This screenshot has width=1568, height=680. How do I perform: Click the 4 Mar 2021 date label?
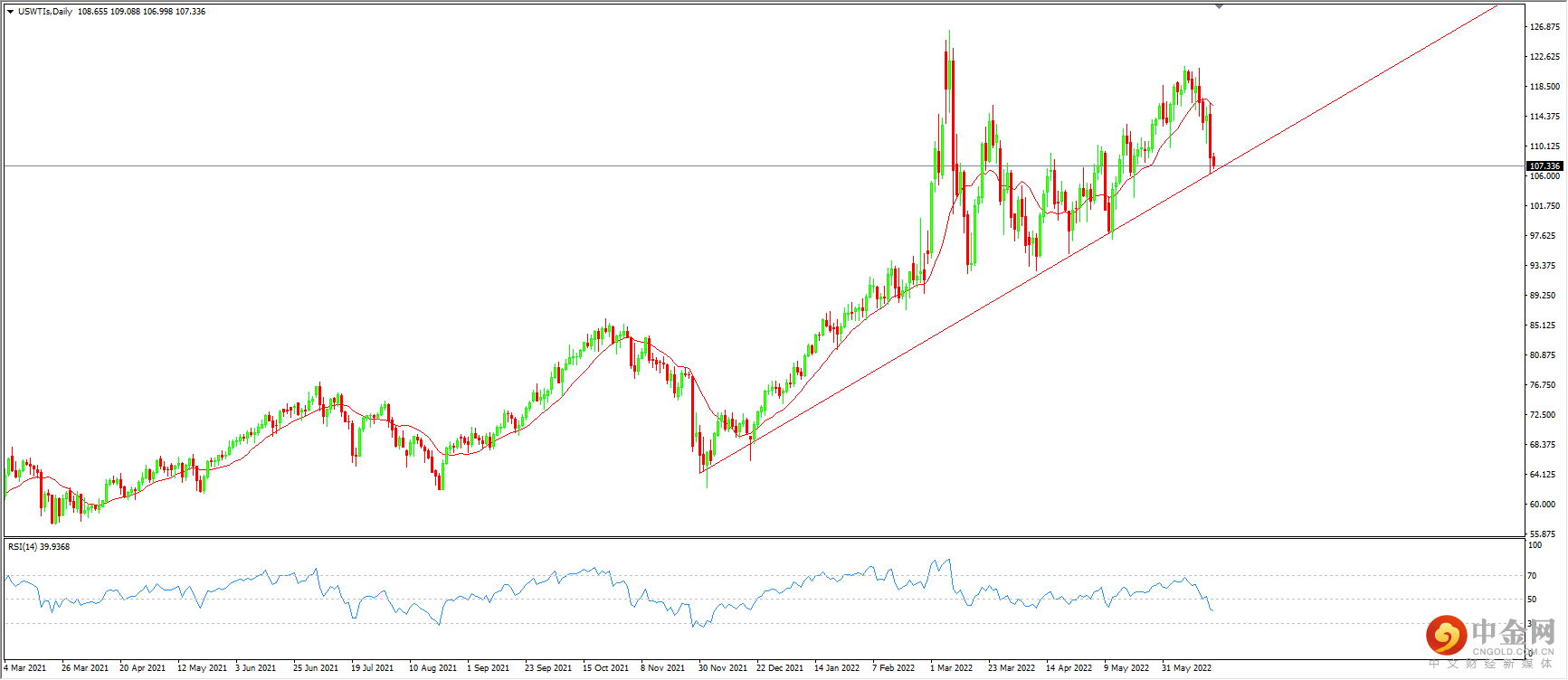tap(25, 668)
